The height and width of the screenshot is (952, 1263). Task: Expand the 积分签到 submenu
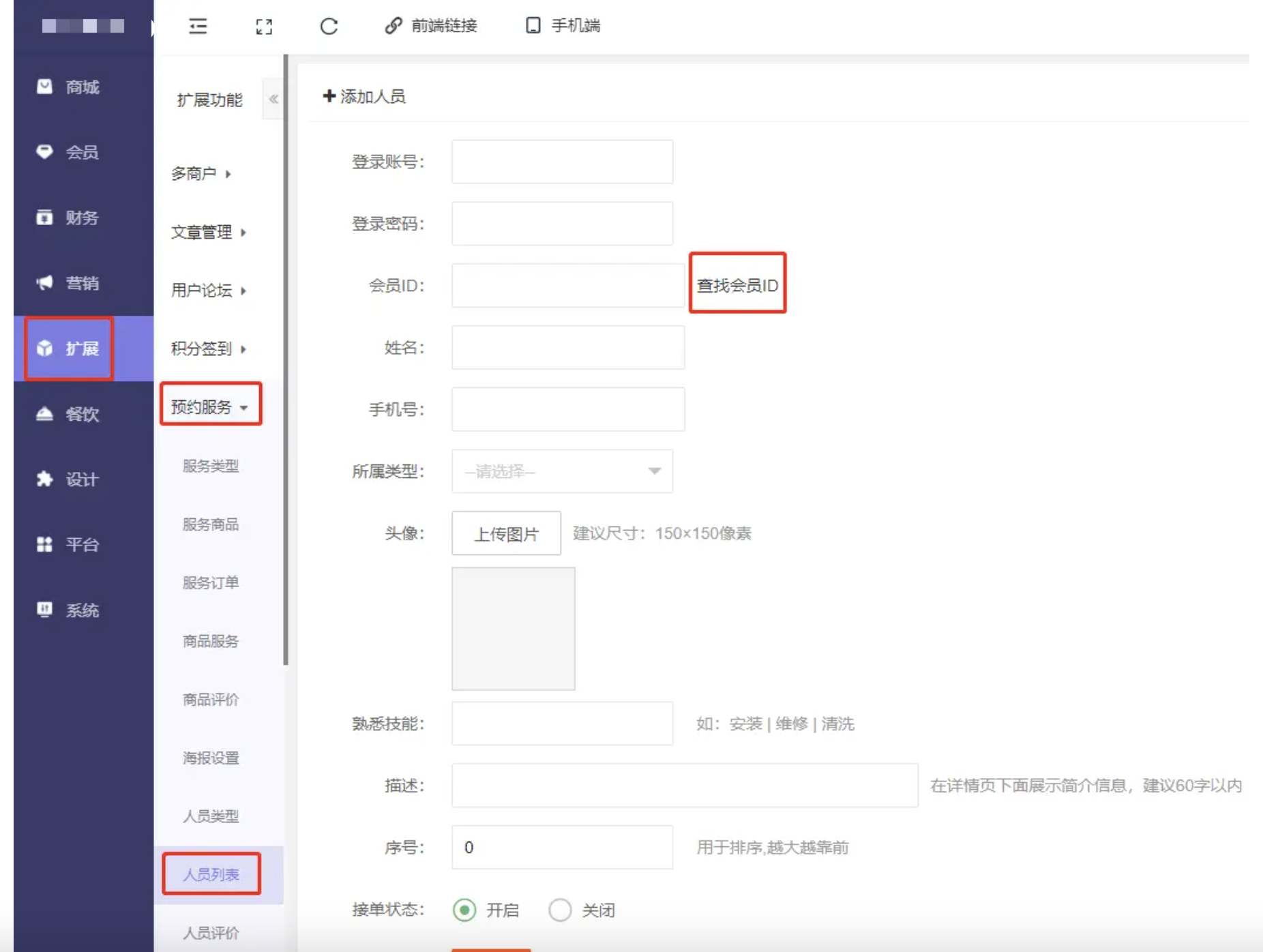(x=209, y=349)
